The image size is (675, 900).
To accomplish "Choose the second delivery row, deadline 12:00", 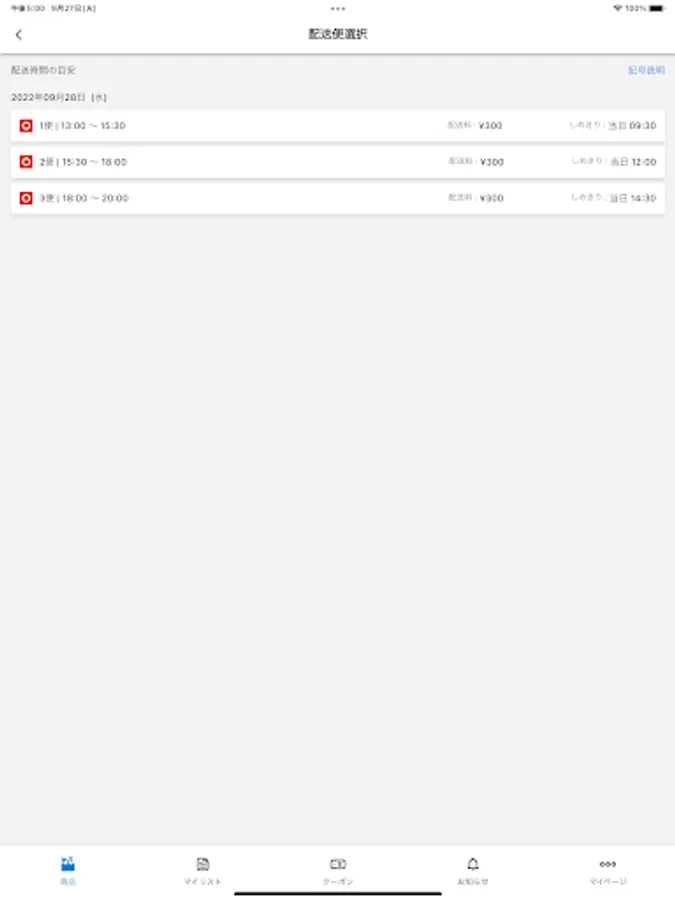I will pyautogui.click(x=338, y=162).
